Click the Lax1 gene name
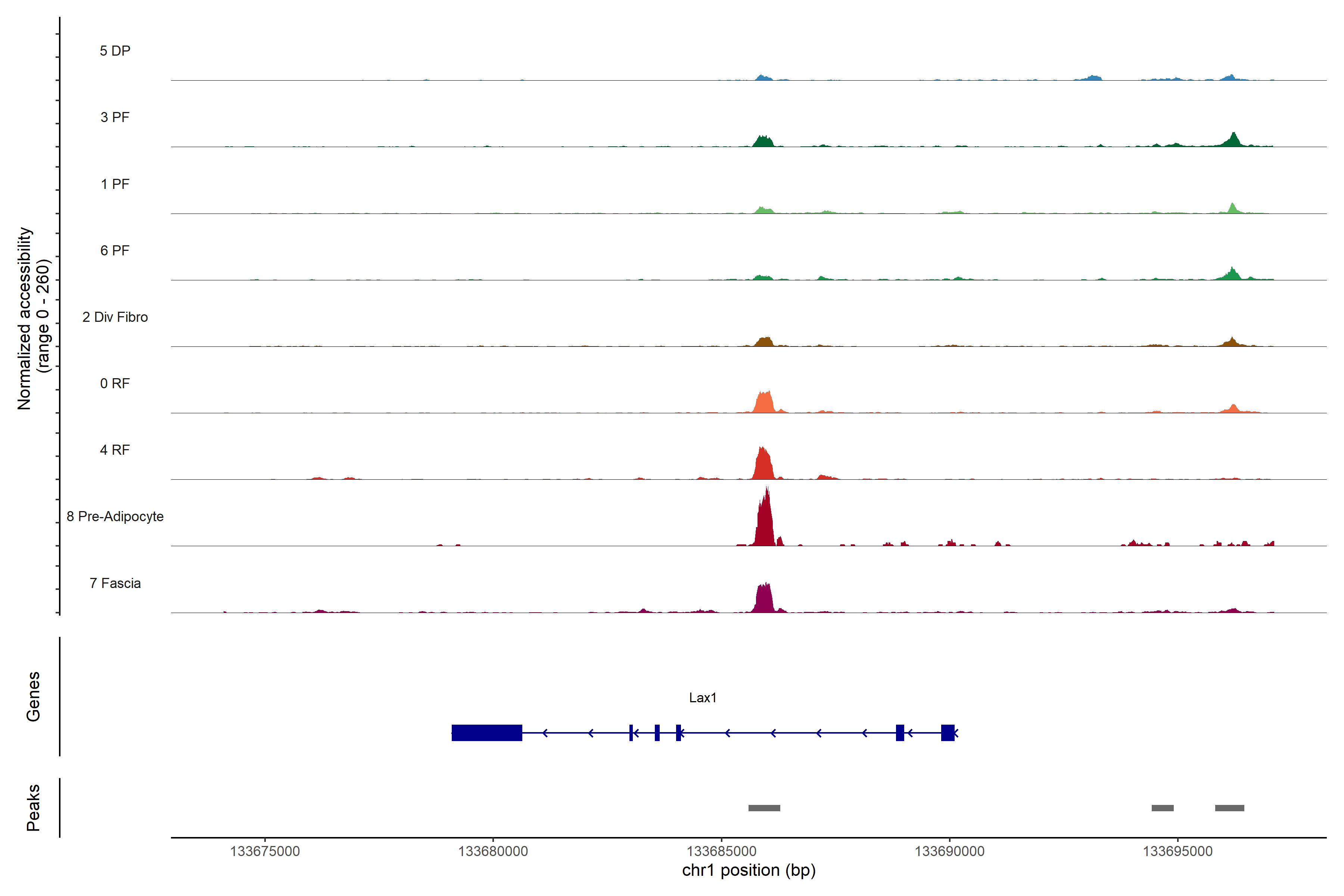This screenshot has width=1344, height=896. [x=702, y=698]
